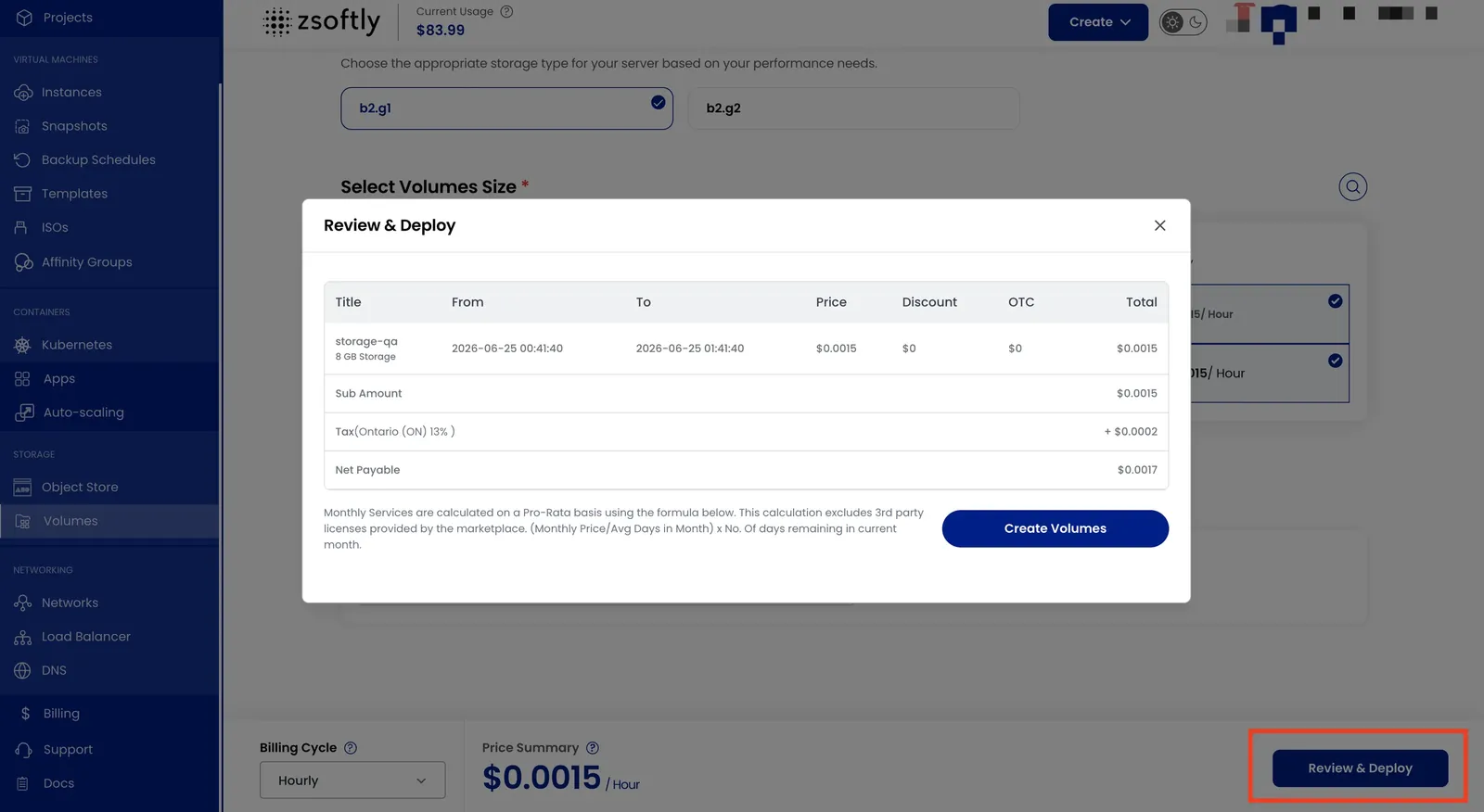Image resolution: width=1484 pixels, height=812 pixels.
Task: Click the DNS globe icon
Action: (x=23, y=670)
